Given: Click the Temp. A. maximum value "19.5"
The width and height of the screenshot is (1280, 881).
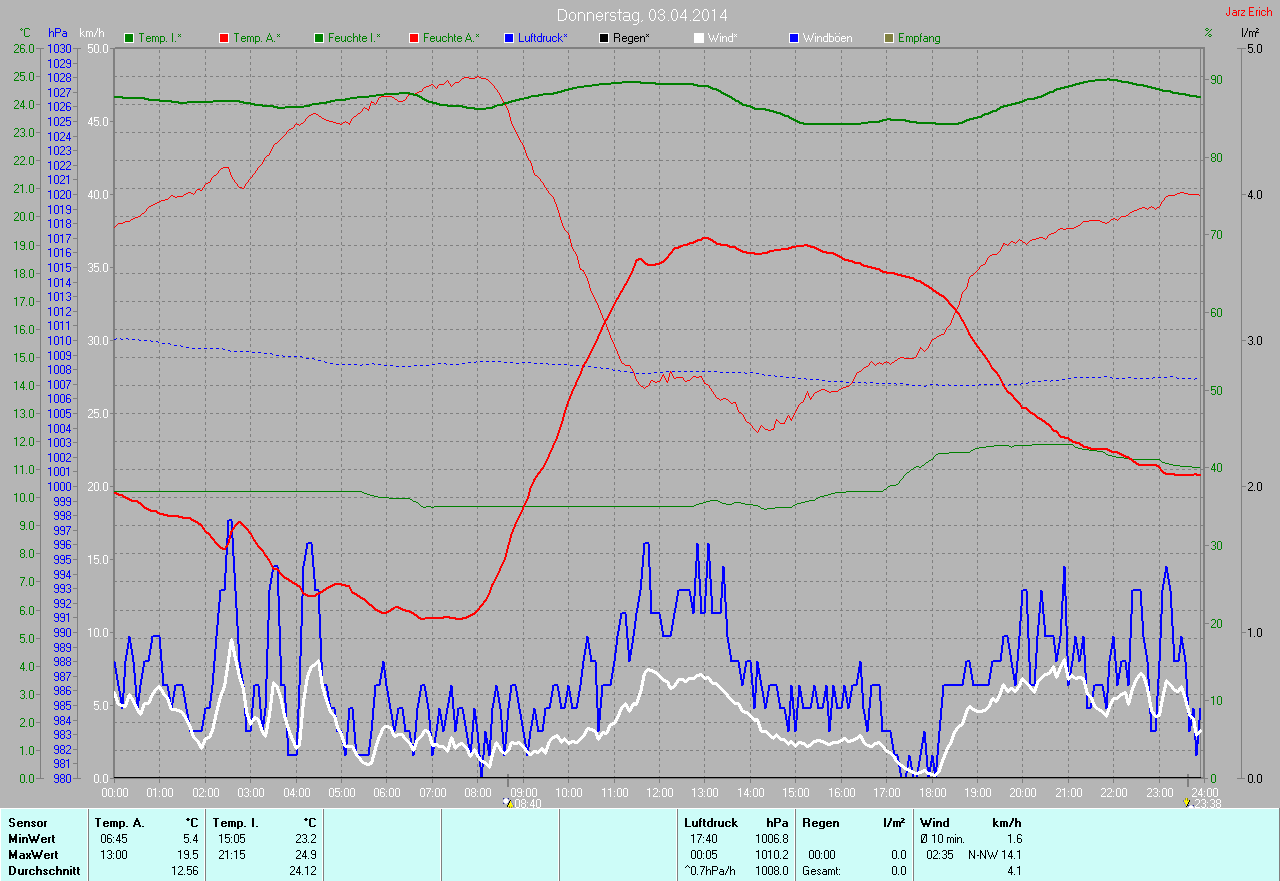Looking at the screenshot, I should click(x=187, y=855).
